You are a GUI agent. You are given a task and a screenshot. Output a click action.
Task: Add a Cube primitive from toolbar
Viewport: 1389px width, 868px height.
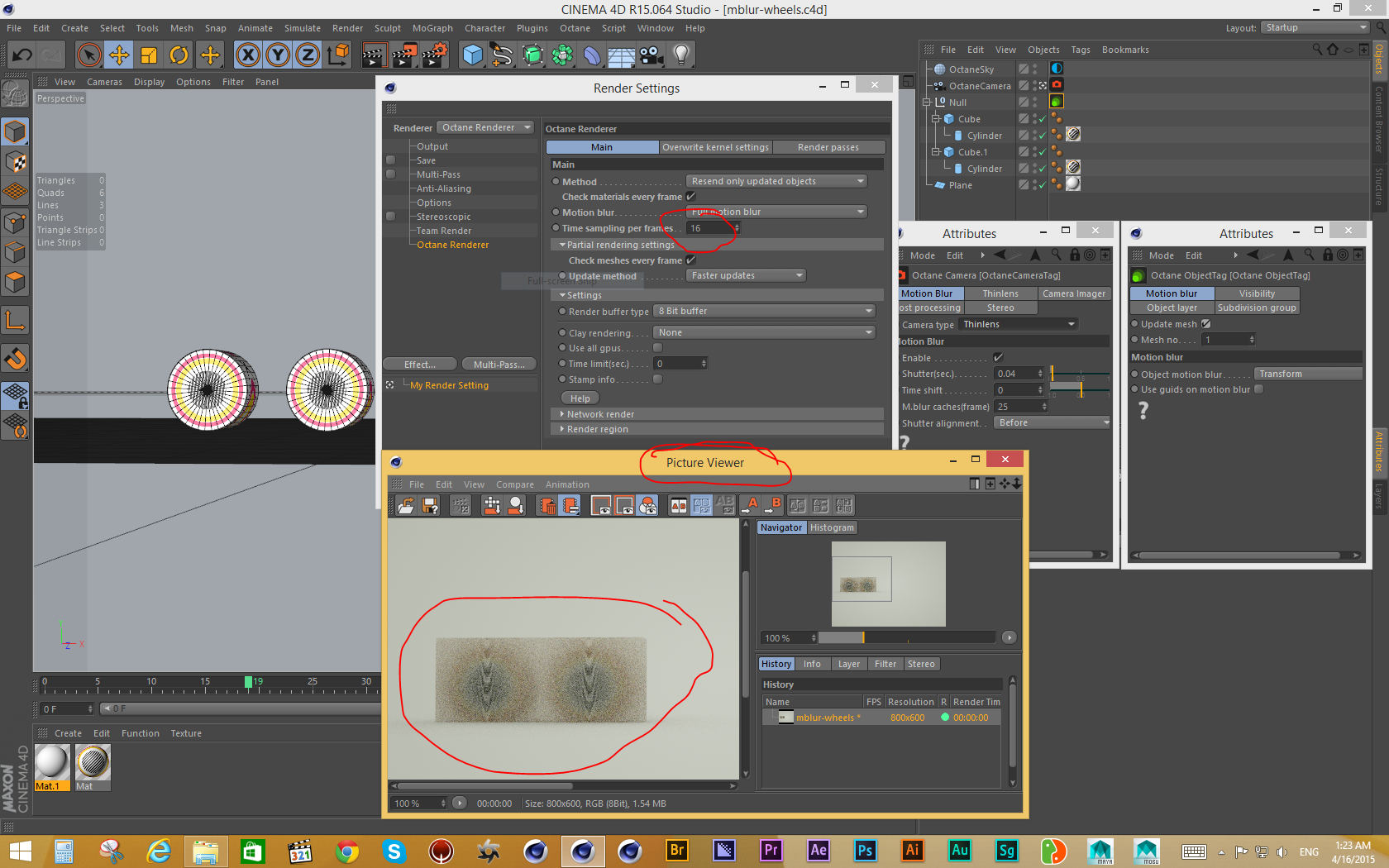coord(473,55)
